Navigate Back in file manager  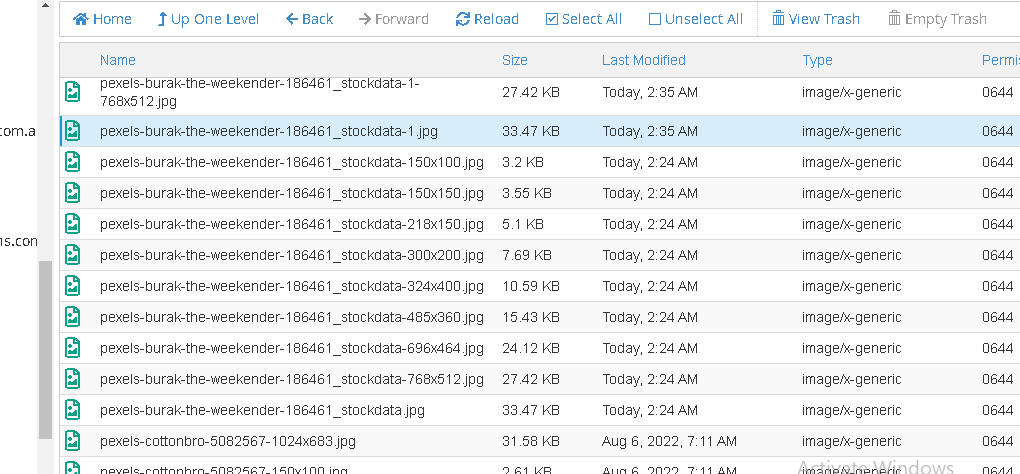click(310, 20)
